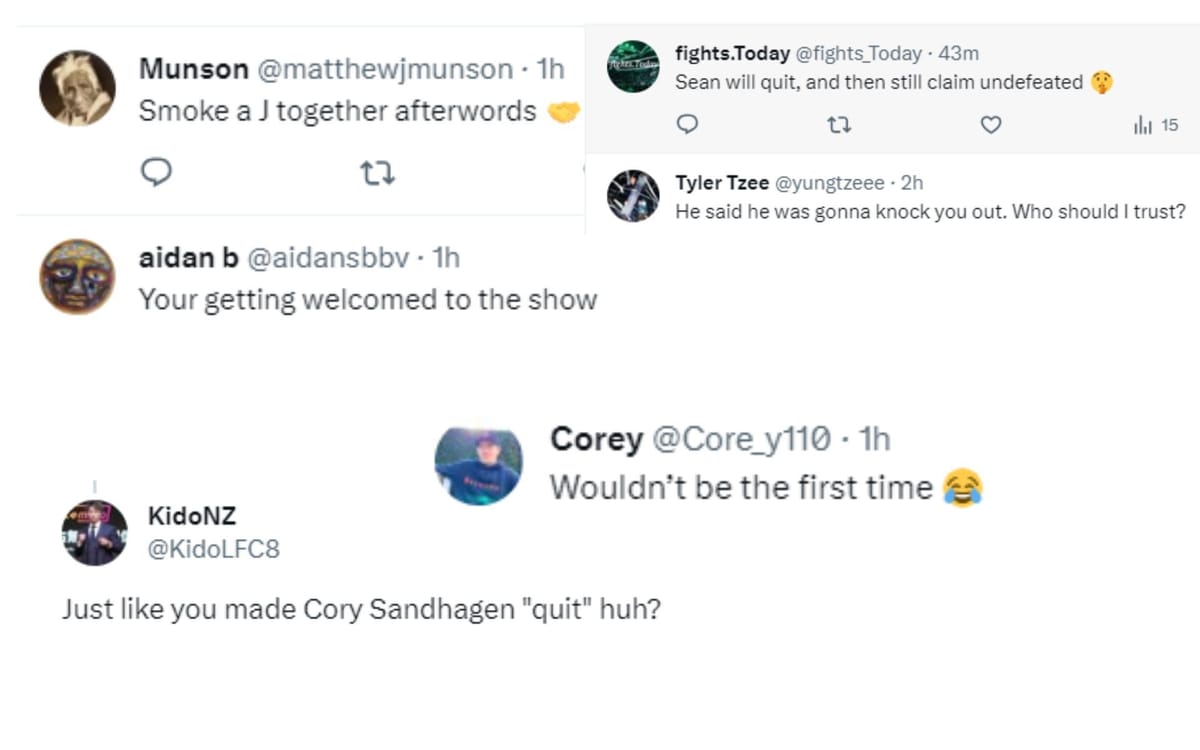Retweet the fights.Today tweet about Sean quitting
The width and height of the screenshot is (1200, 750).
pyautogui.click(x=840, y=124)
